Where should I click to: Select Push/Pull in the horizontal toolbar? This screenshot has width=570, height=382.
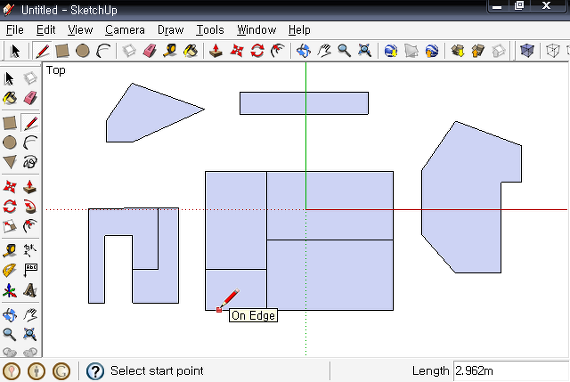(216, 51)
